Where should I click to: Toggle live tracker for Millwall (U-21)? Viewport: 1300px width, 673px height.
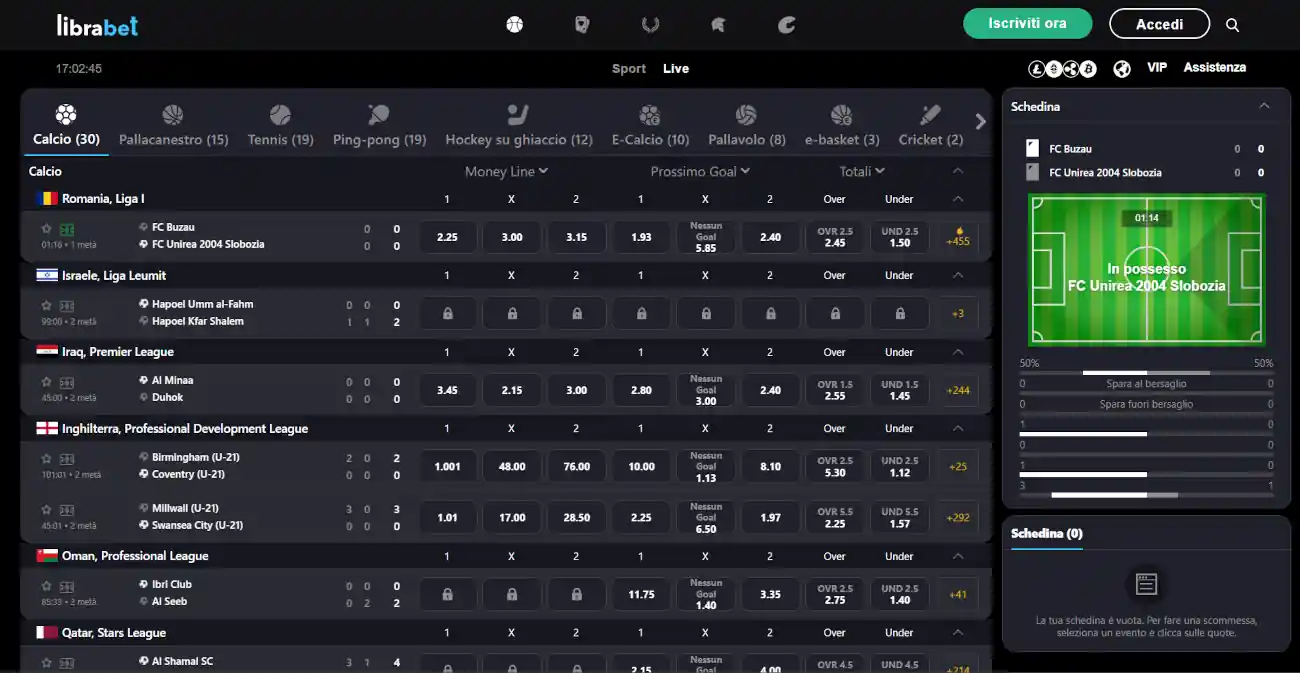point(67,510)
